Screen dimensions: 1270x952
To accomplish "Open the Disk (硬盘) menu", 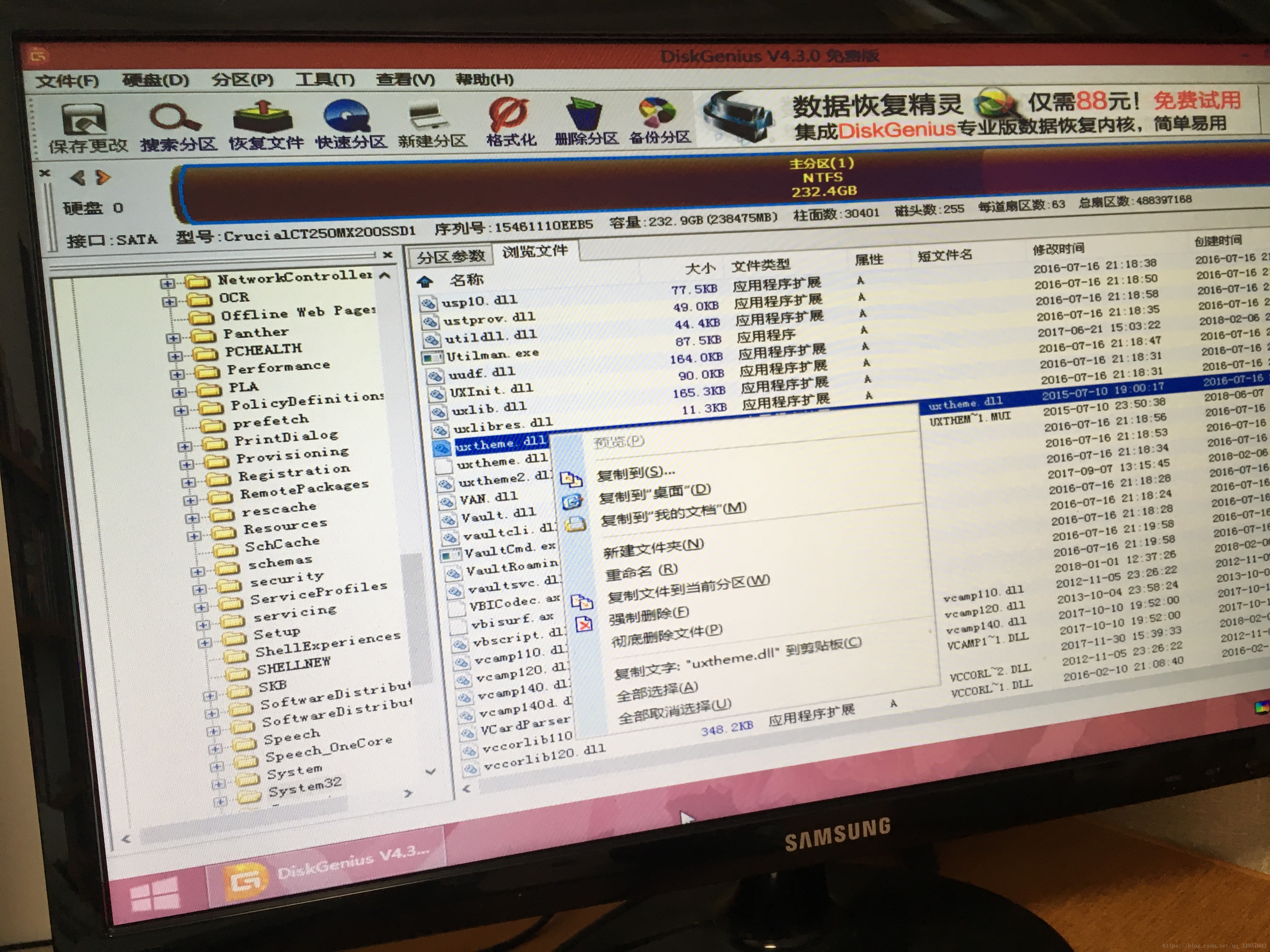I will pos(156,80).
